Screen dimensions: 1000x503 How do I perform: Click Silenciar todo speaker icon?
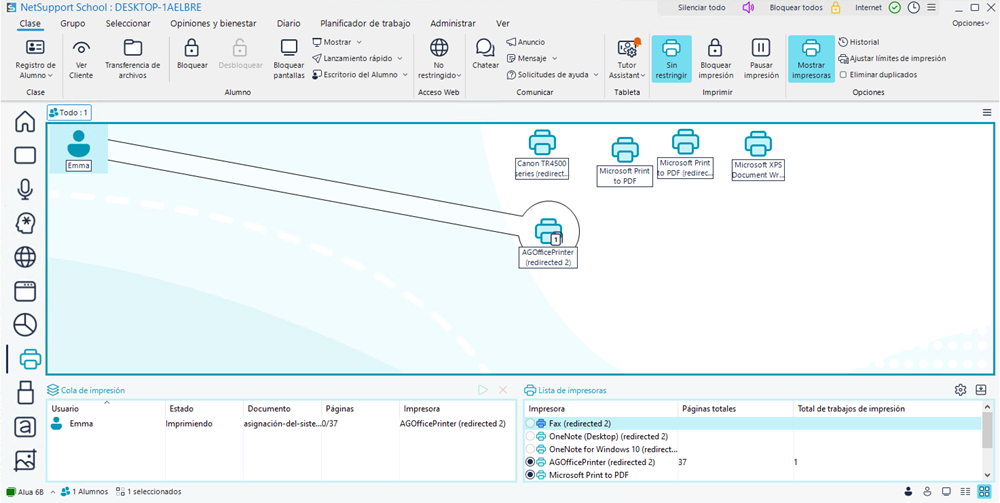pos(748,8)
